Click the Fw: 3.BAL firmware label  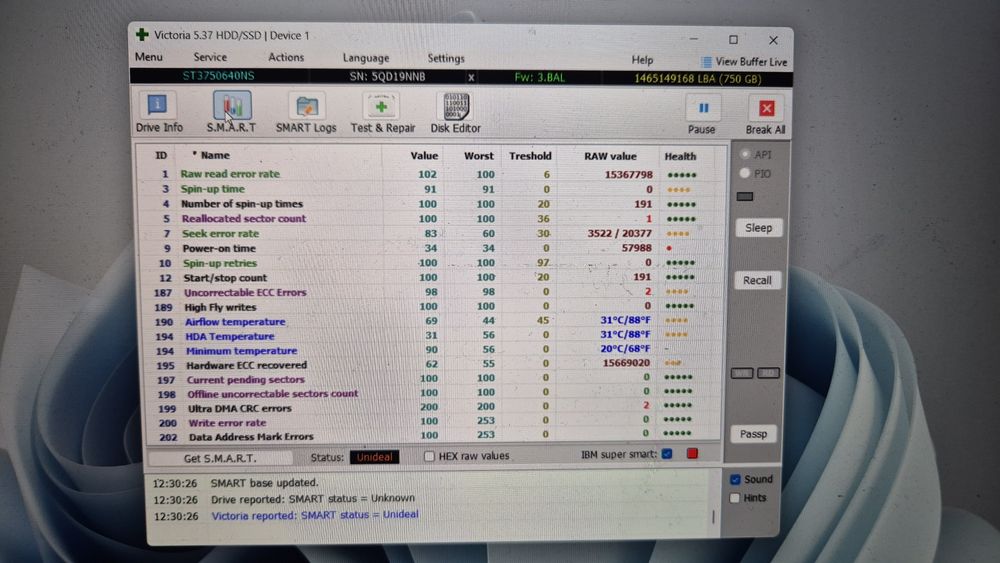click(x=540, y=78)
